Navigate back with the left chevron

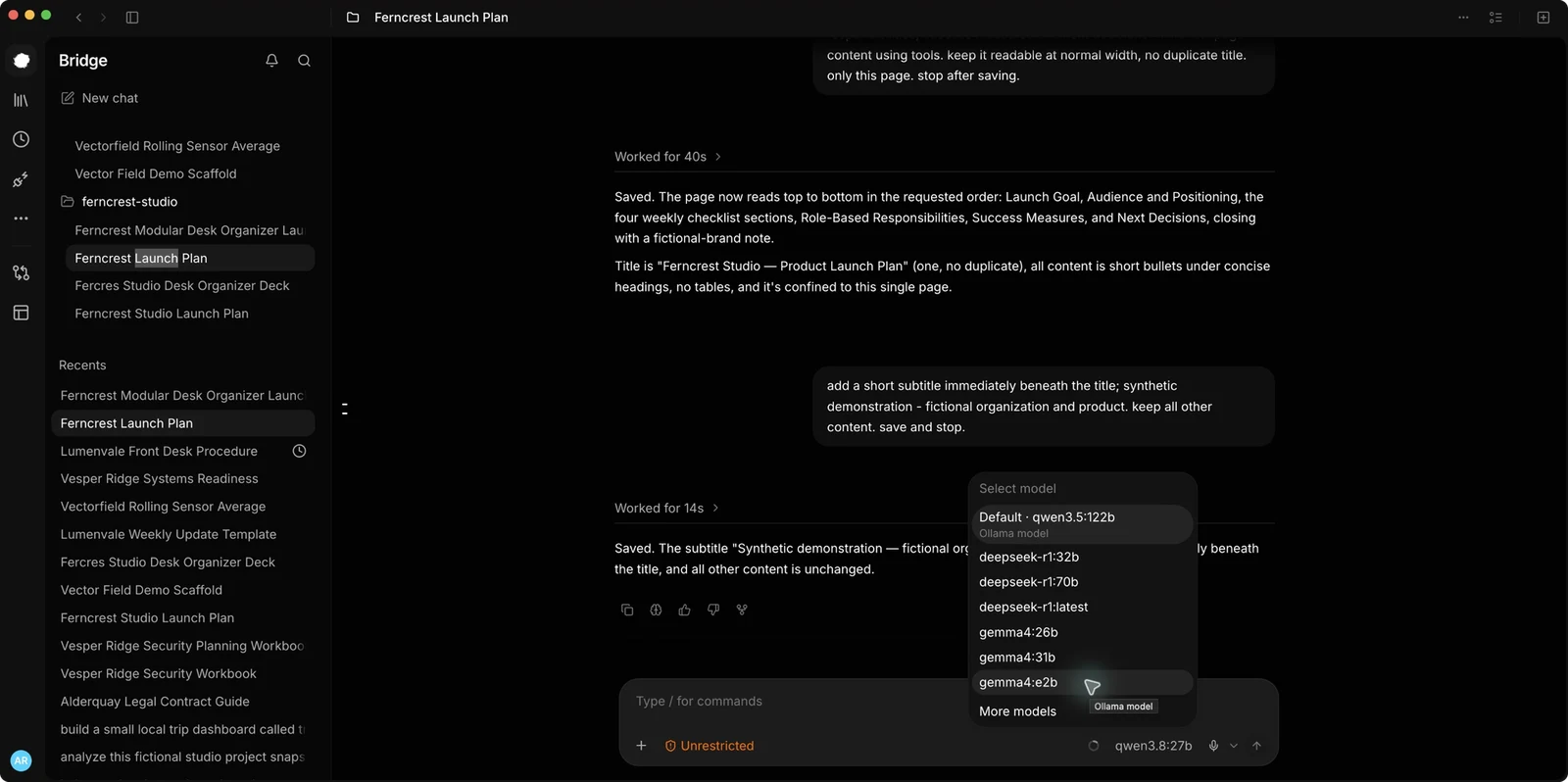(x=78, y=18)
